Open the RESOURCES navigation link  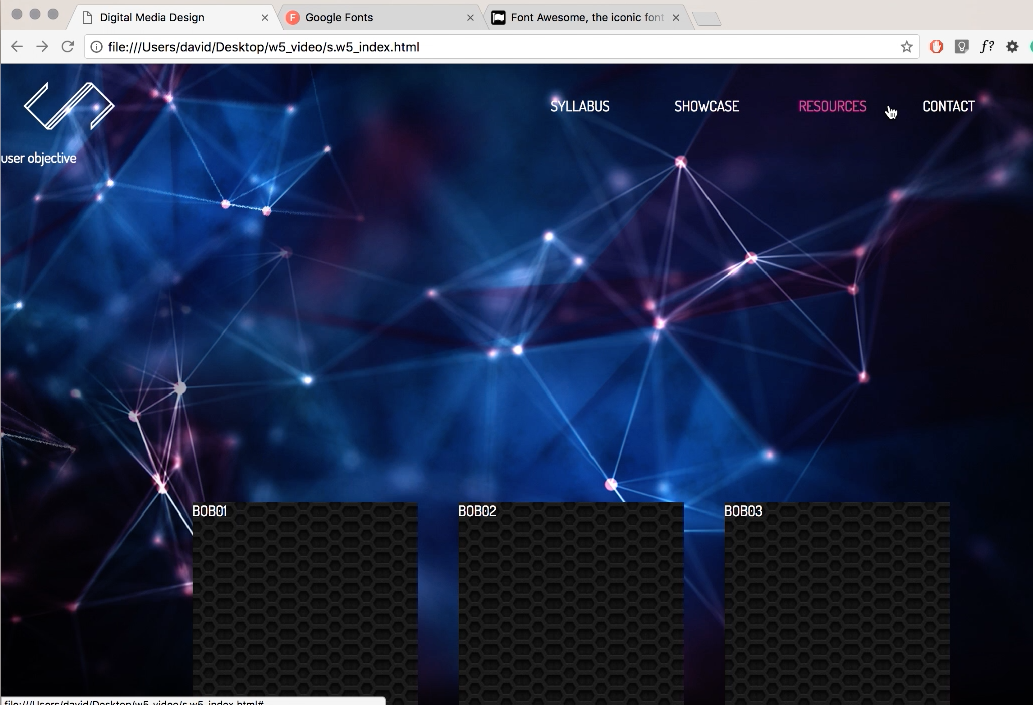pyautogui.click(x=832, y=106)
